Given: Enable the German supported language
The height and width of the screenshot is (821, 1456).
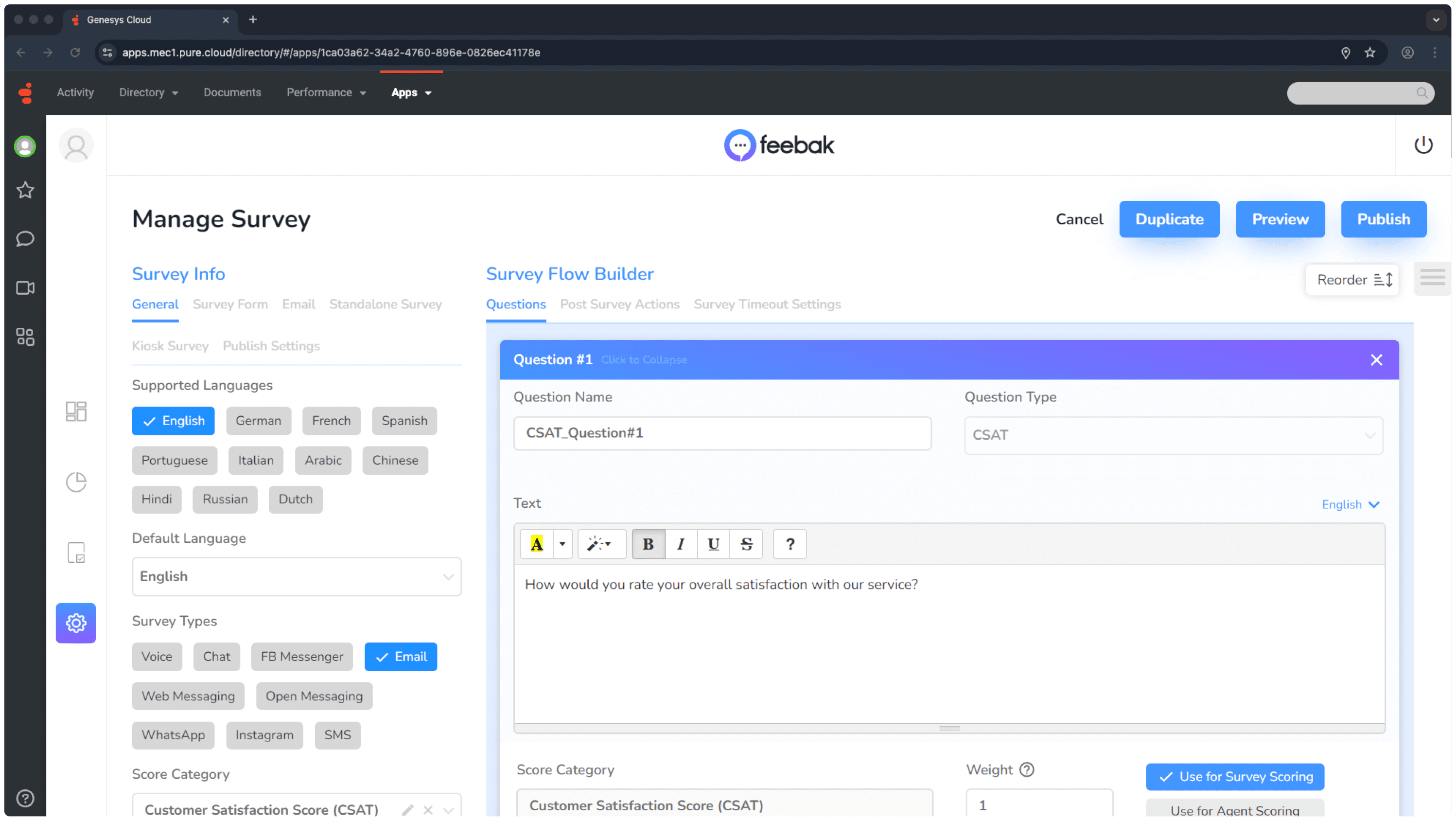Looking at the screenshot, I should [258, 421].
